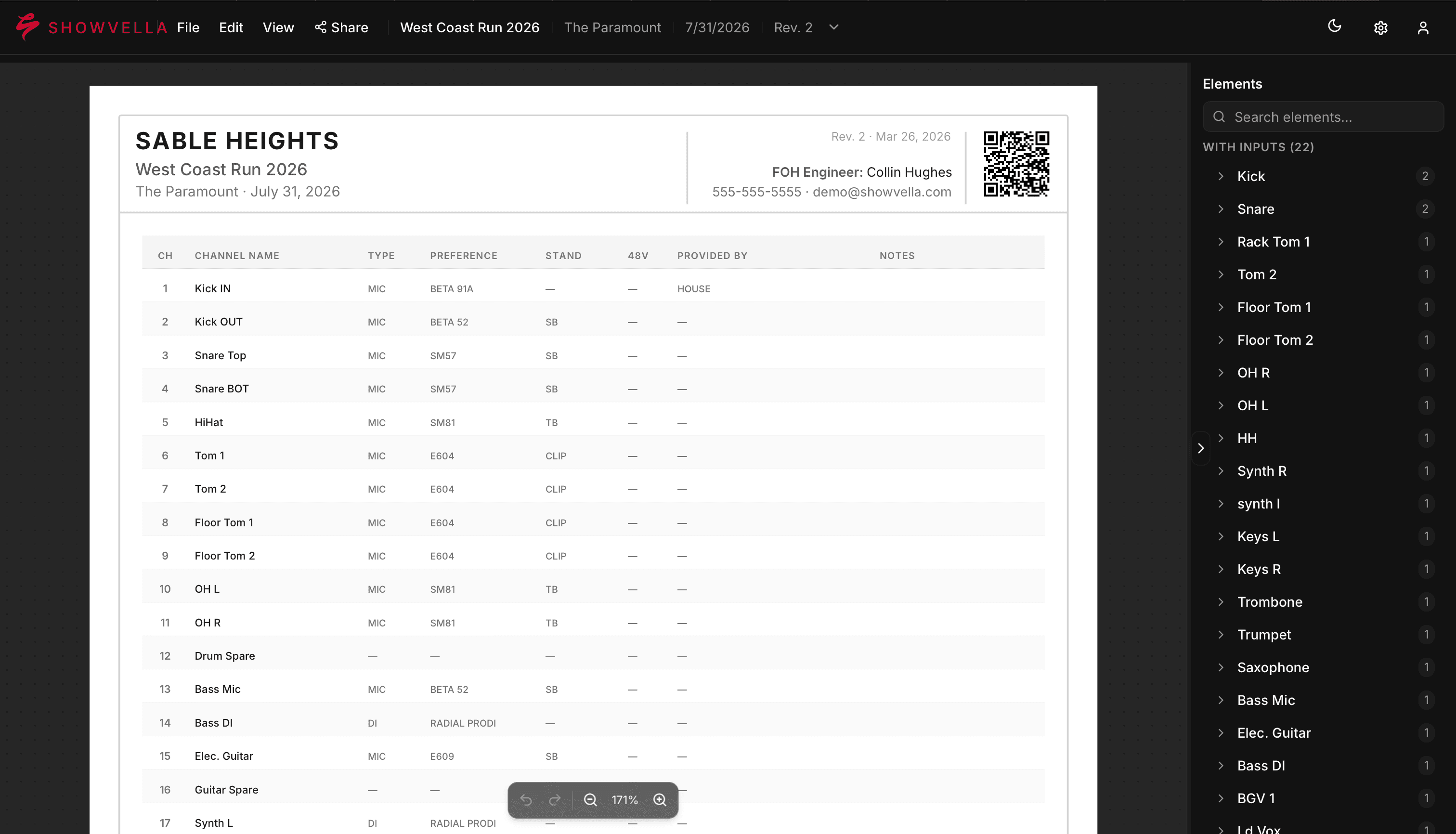Click The Paramount venue label
Viewport: 1456px width, 834px height.
tap(612, 27)
